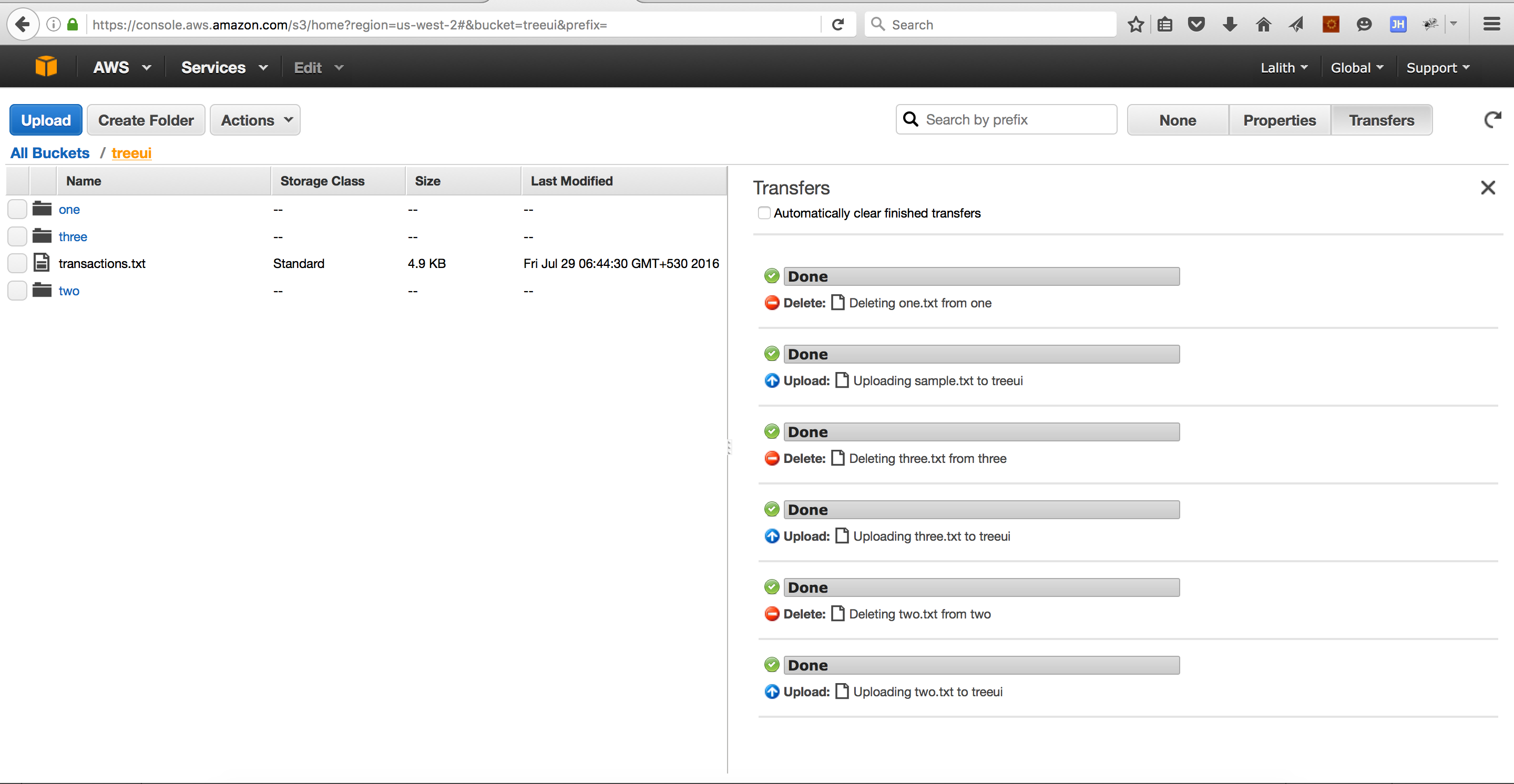Click the site security lock icon
The height and width of the screenshot is (784, 1514).
73,25
